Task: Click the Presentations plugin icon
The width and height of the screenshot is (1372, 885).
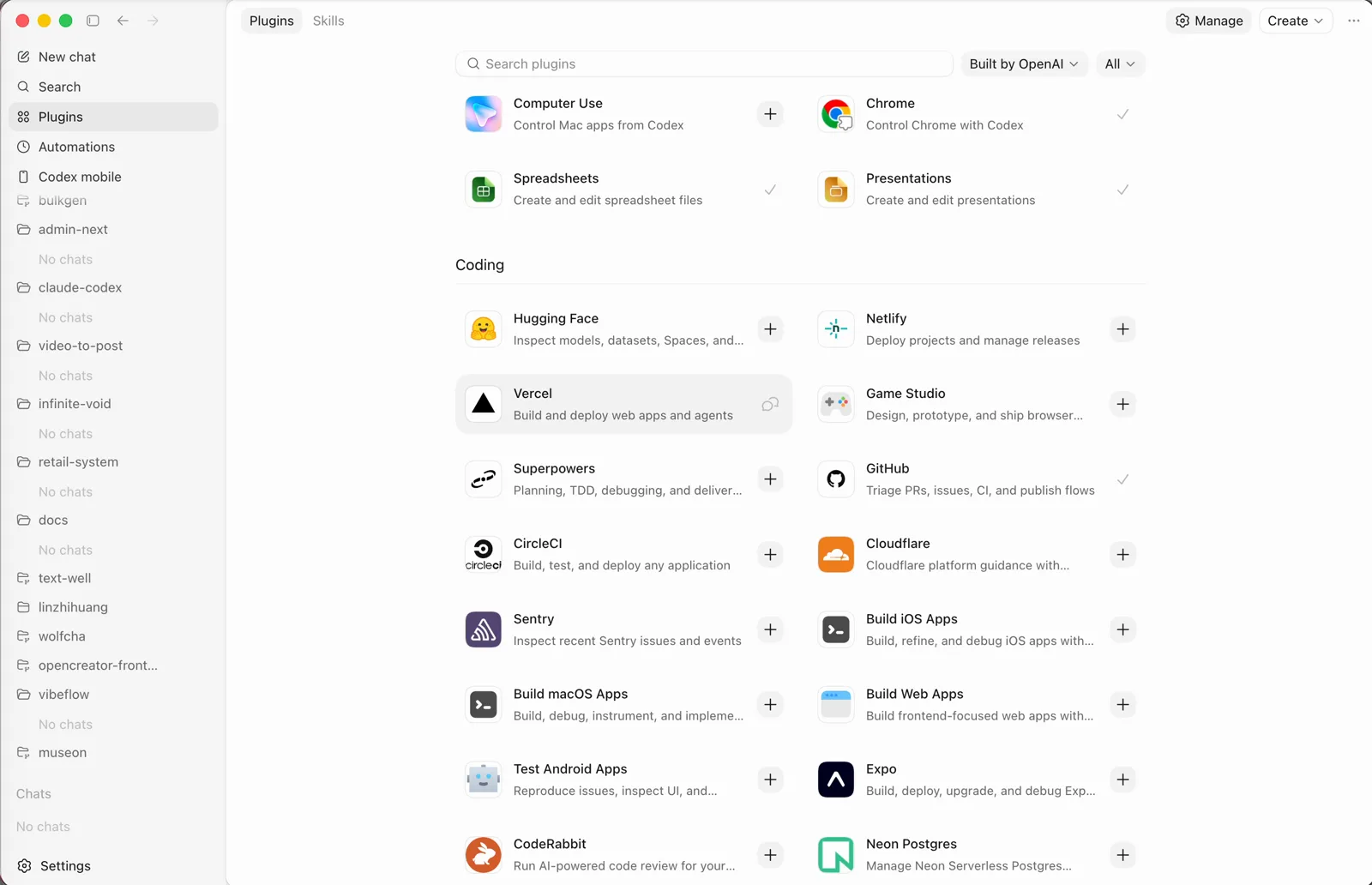Action: point(836,190)
